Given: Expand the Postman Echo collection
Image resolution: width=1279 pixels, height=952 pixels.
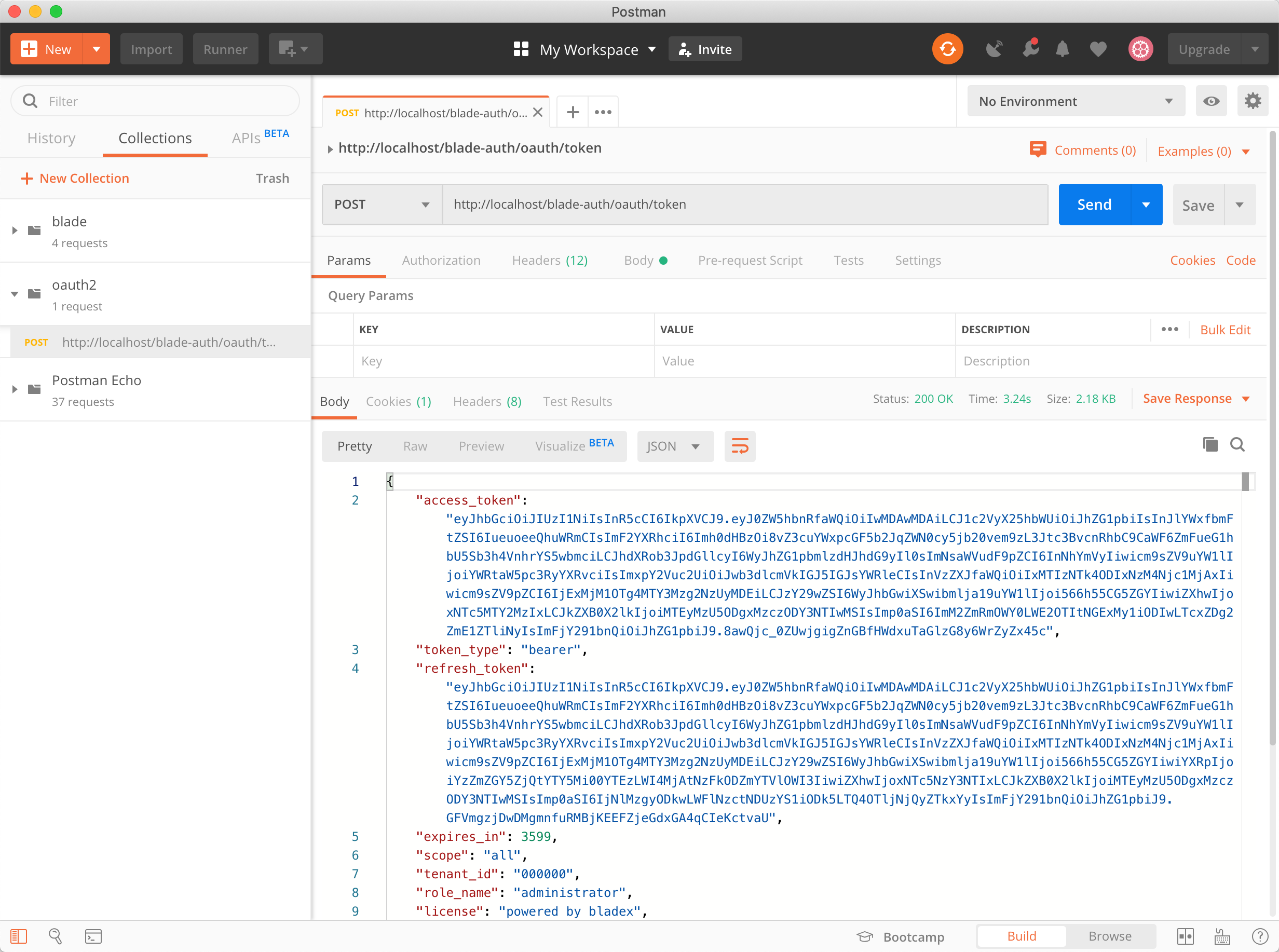Looking at the screenshot, I should pyautogui.click(x=15, y=389).
